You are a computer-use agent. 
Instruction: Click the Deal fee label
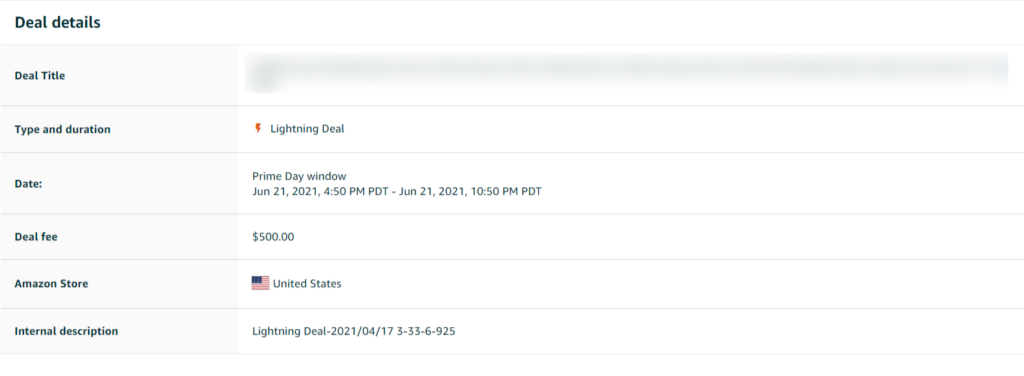coord(36,237)
